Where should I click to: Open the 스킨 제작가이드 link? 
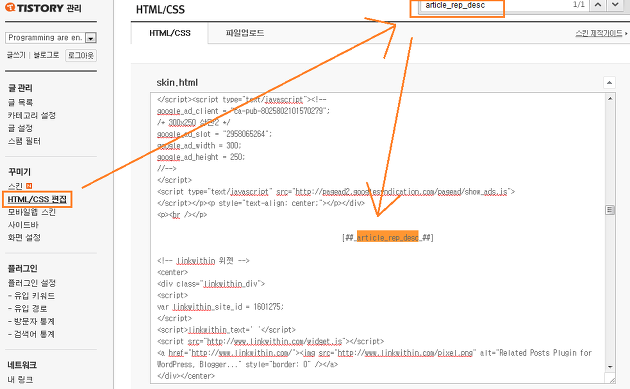pyautogui.click(x=599, y=33)
